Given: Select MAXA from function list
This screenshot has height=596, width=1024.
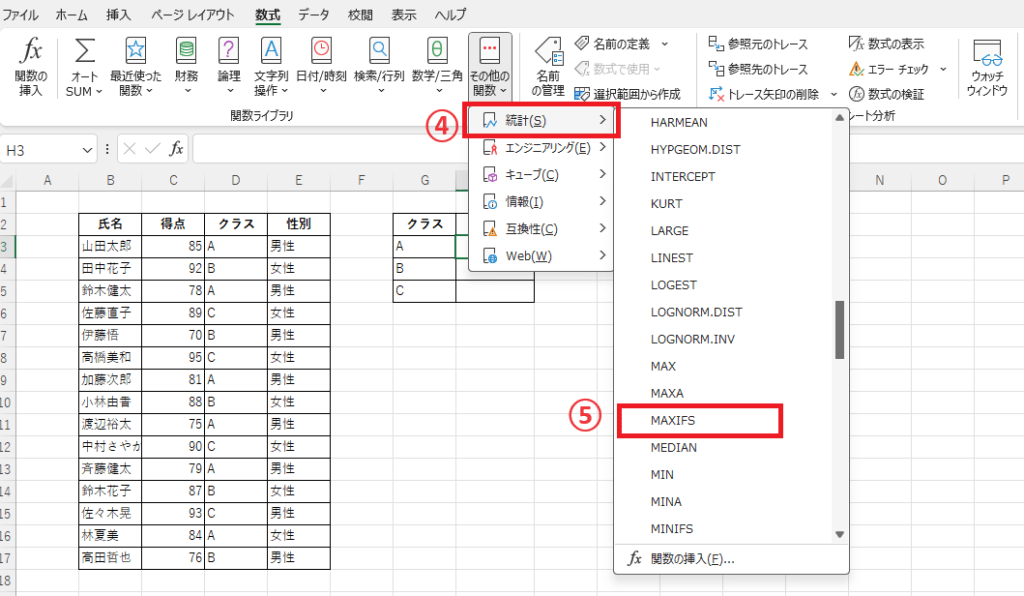Looking at the screenshot, I should [x=667, y=393].
